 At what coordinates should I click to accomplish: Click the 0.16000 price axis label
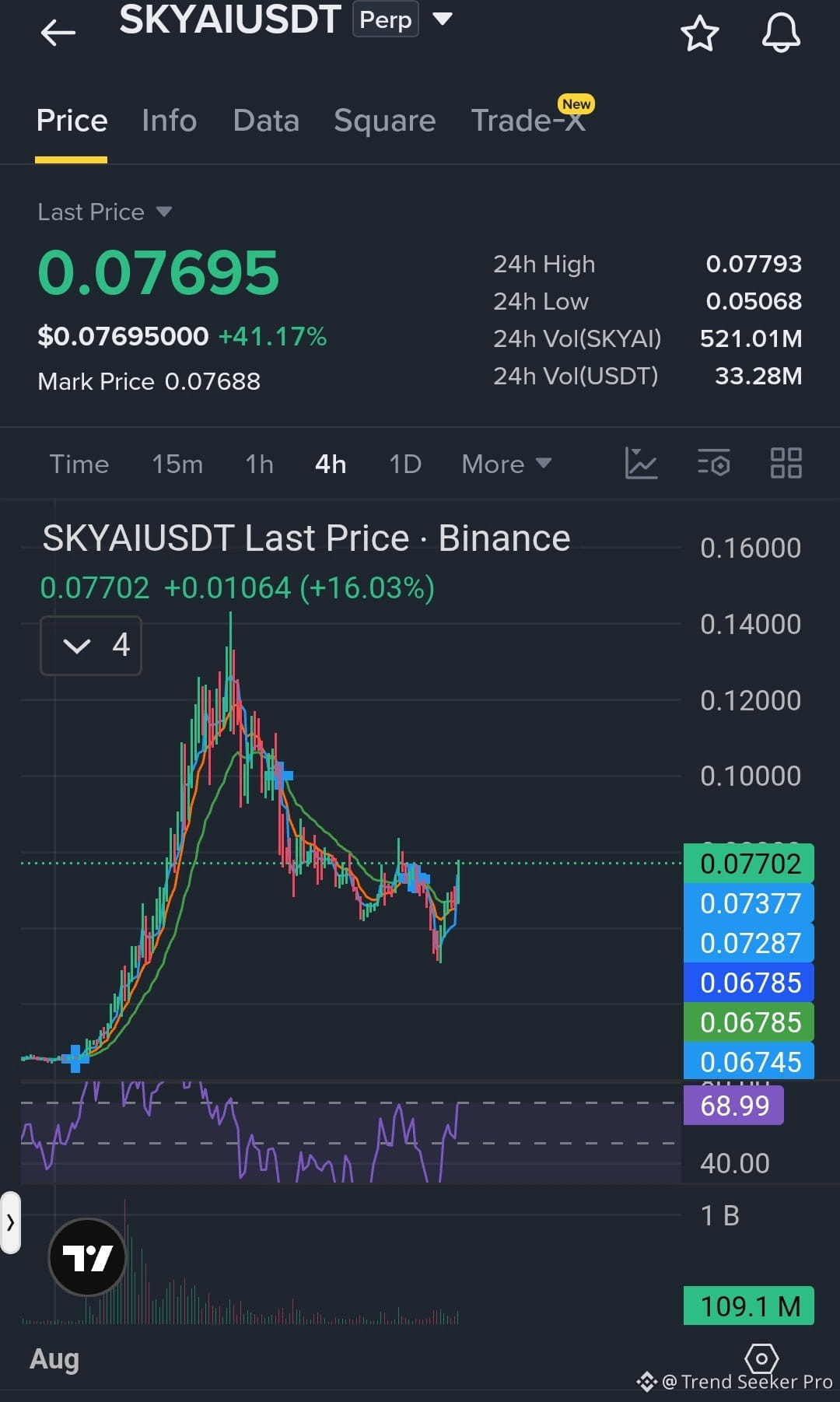pyautogui.click(x=751, y=549)
